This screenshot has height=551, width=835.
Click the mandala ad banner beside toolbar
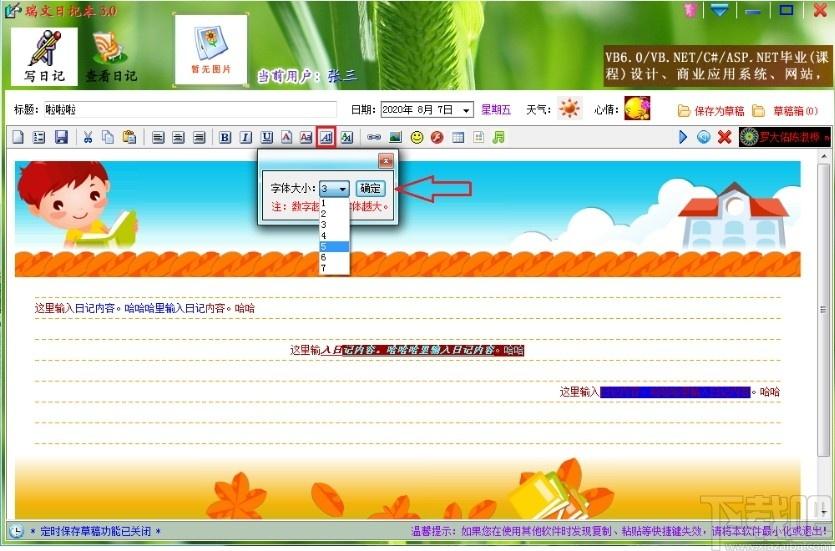pos(785,137)
